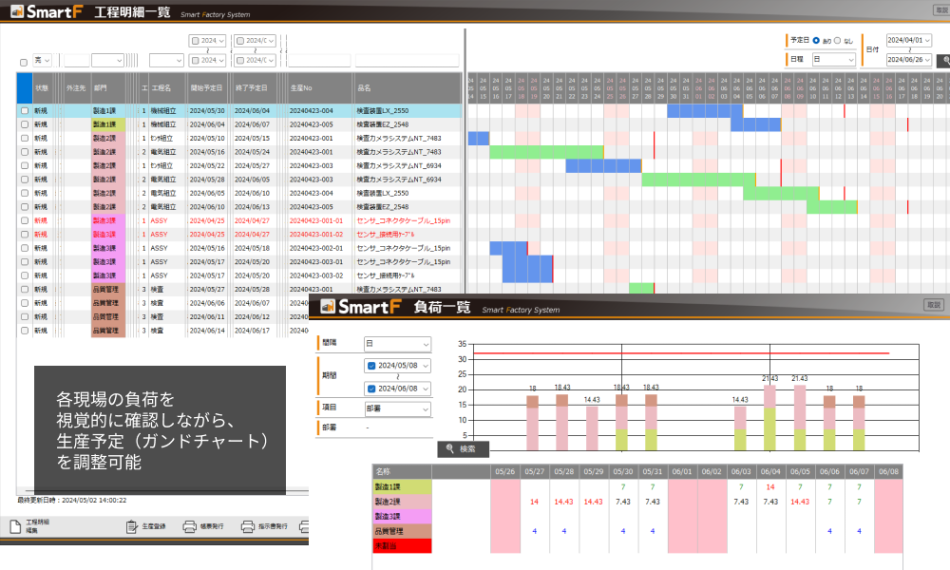Click the magnifier icon on the 検索 button
This screenshot has width=950, height=570.
coord(451,449)
